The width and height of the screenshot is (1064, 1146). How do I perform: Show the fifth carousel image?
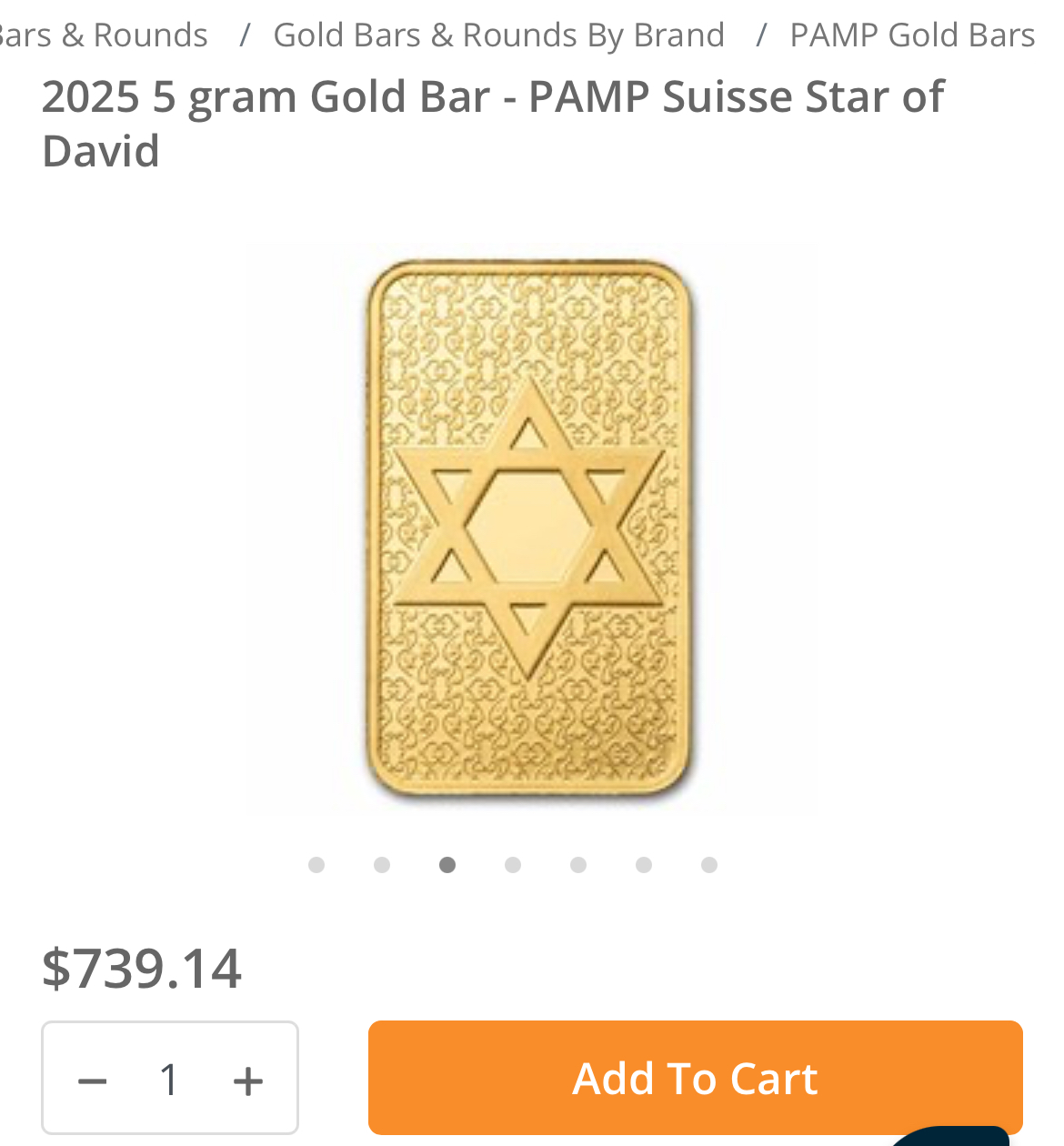578,865
